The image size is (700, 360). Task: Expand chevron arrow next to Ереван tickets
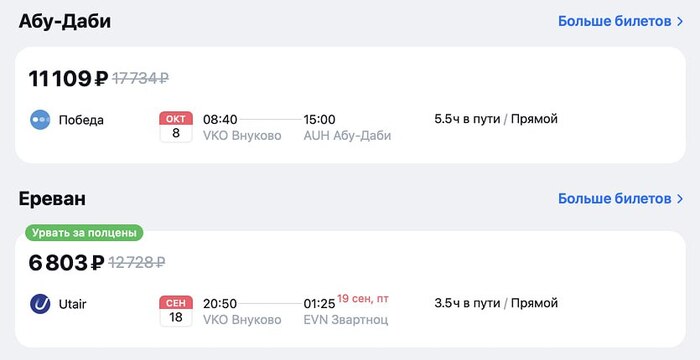click(x=680, y=198)
